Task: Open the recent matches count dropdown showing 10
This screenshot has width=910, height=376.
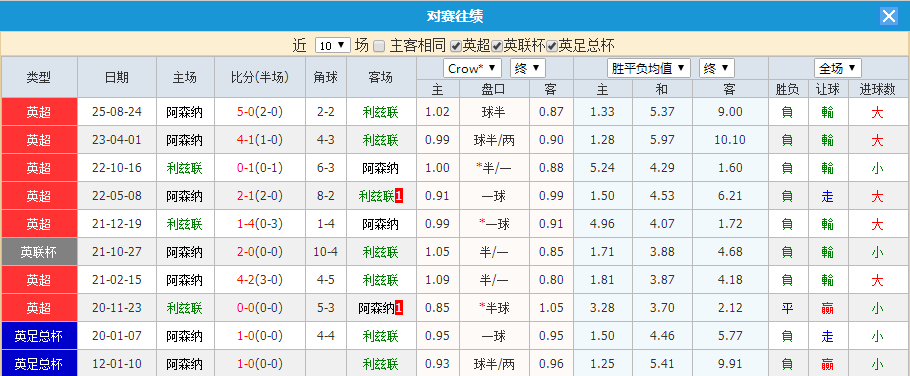Action: (x=333, y=45)
